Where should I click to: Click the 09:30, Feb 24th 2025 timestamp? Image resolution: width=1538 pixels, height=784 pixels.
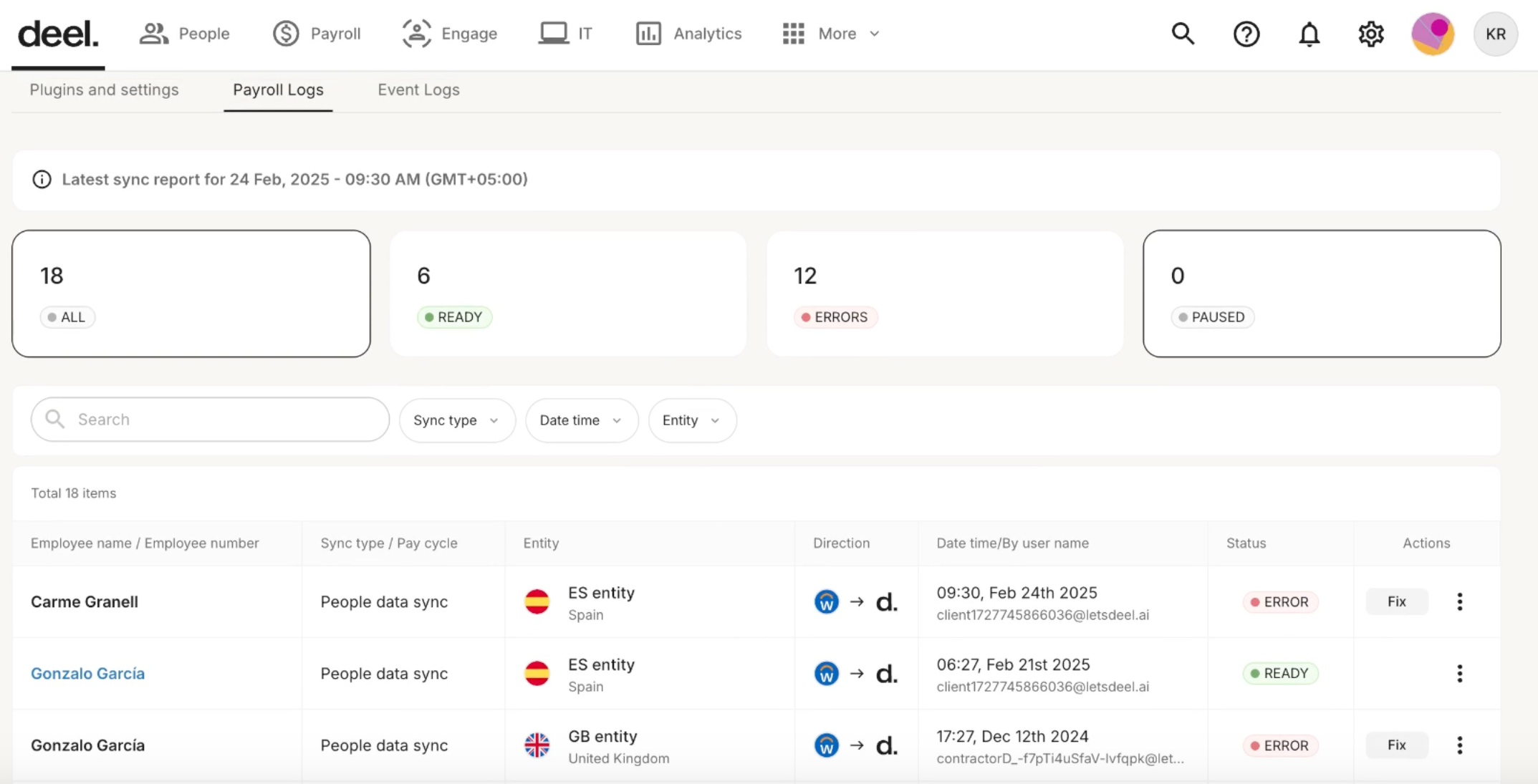coord(1016,593)
